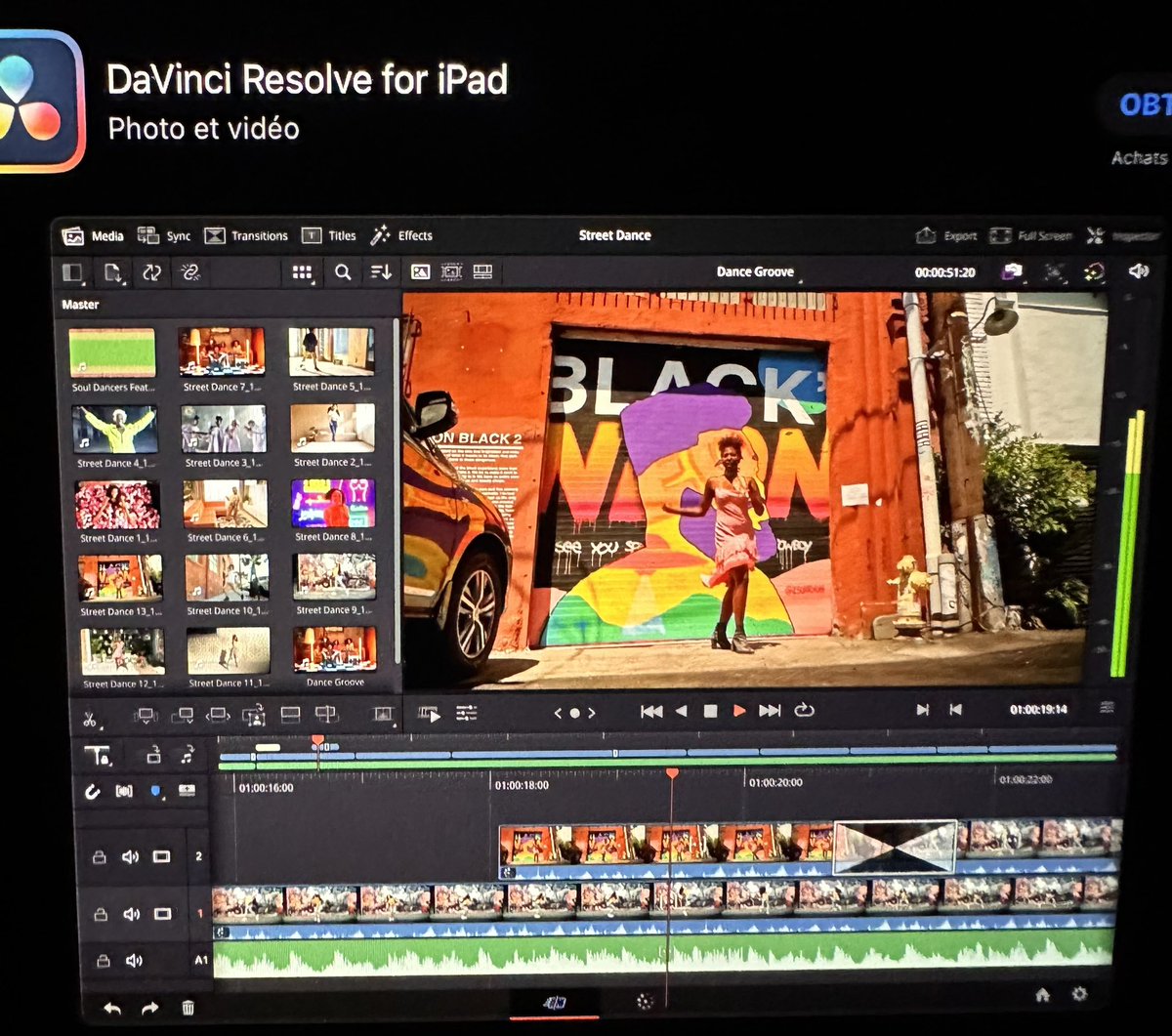Click the Place on Top icon

point(290,716)
